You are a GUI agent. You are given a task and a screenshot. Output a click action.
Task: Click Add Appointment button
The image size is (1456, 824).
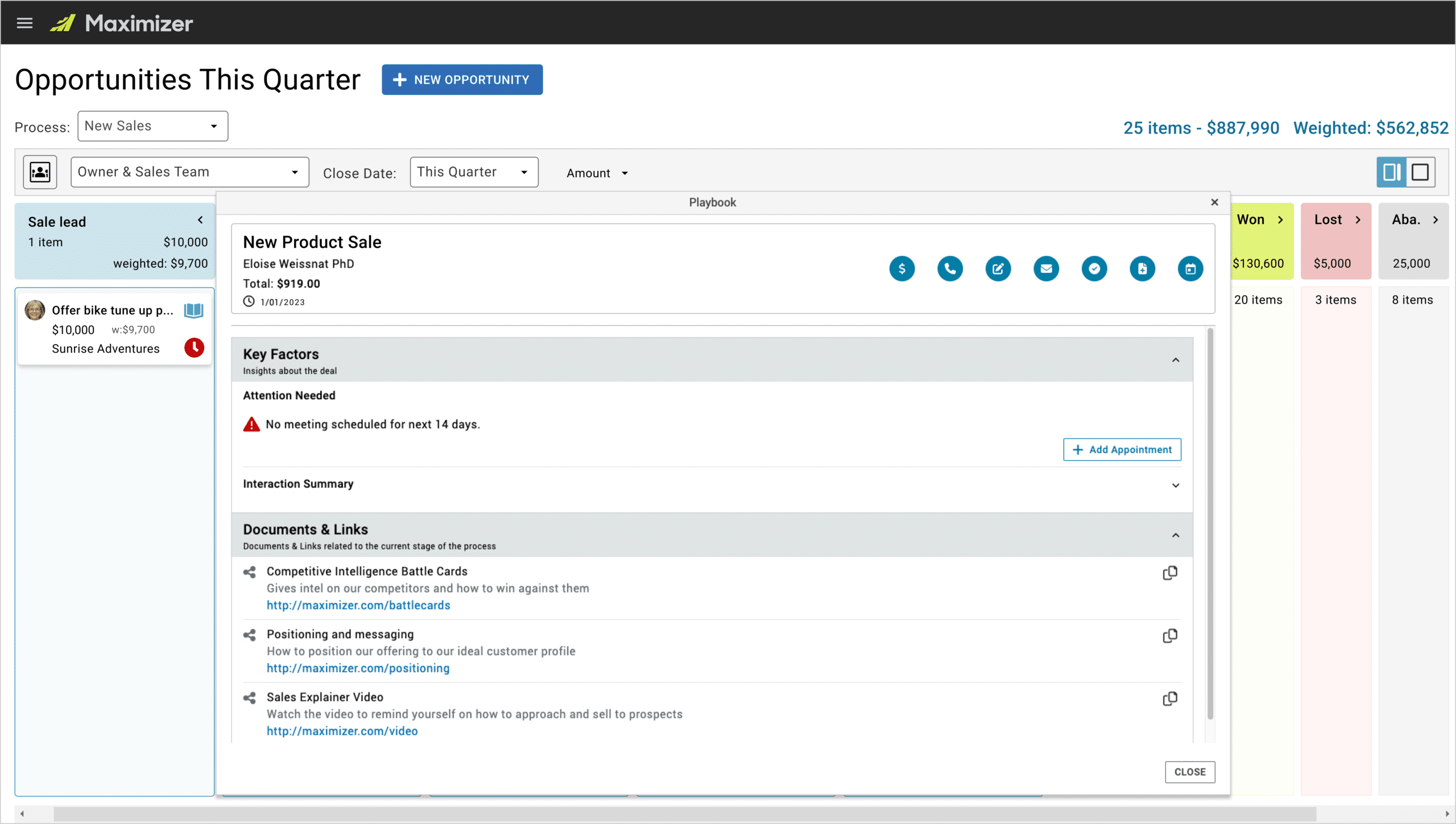pos(1121,449)
